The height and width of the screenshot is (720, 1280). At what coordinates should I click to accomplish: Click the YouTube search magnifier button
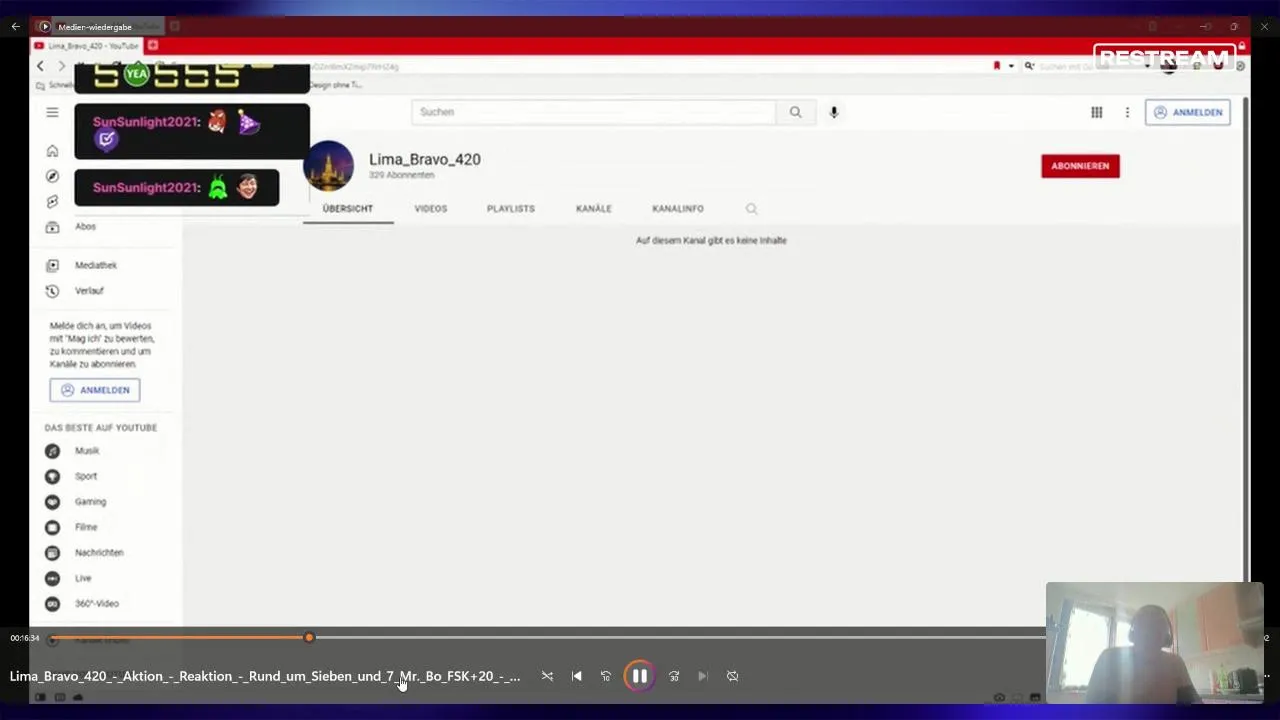795,112
